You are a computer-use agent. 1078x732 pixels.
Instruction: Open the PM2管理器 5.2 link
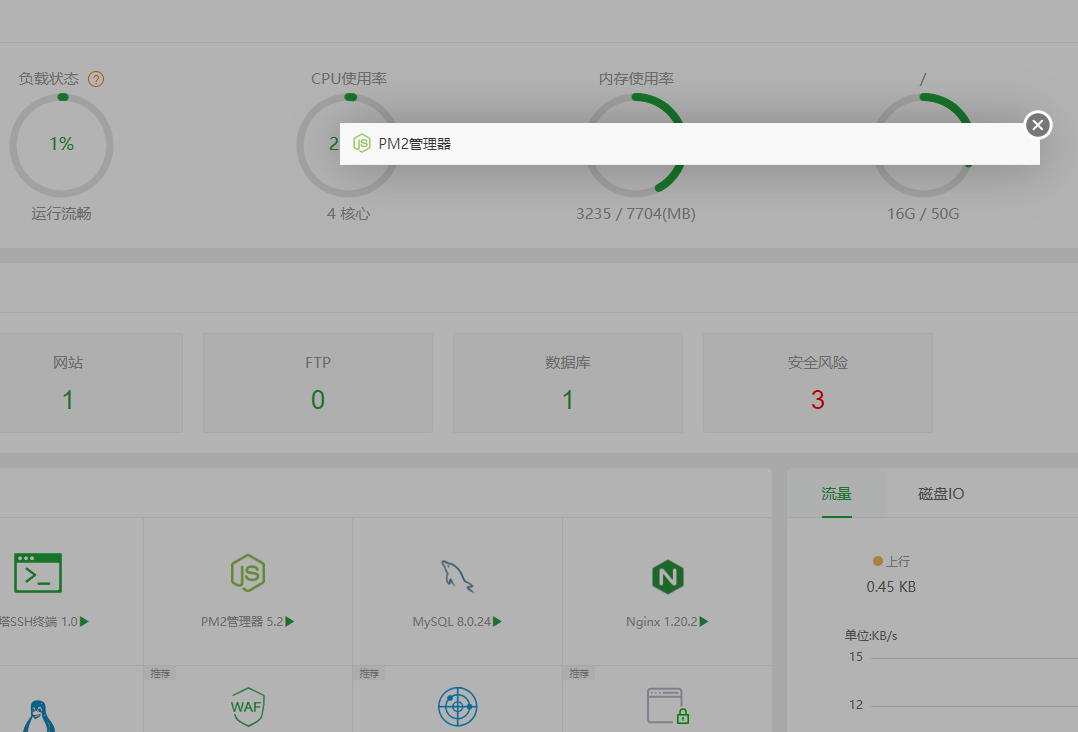(x=242, y=621)
